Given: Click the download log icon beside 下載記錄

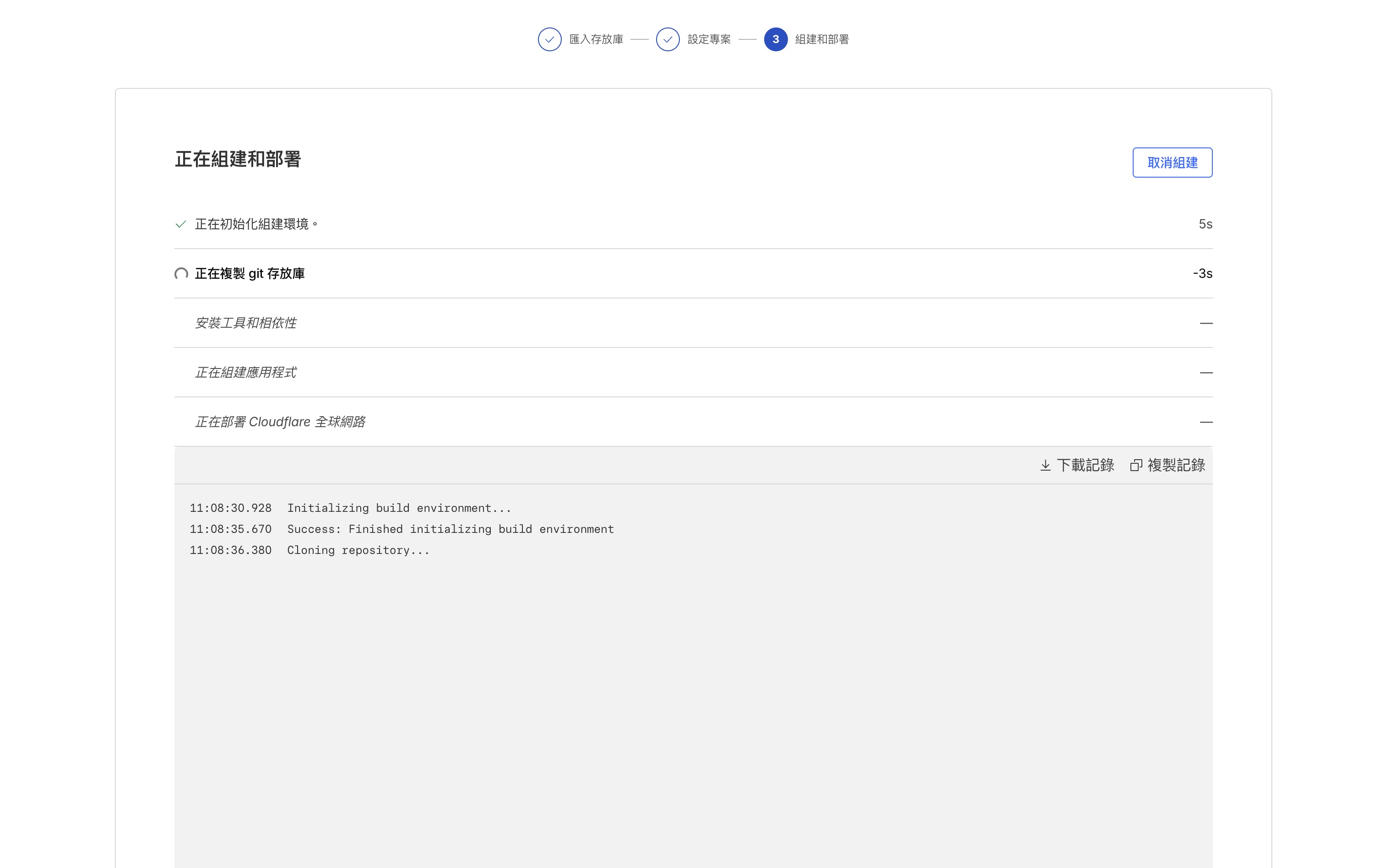Looking at the screenshot, I should [x=1046, y=465].
